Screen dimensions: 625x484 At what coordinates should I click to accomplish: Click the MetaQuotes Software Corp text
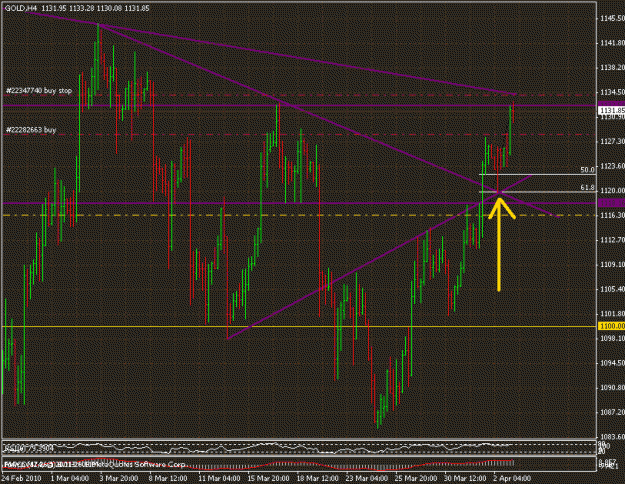coord(141,465)
